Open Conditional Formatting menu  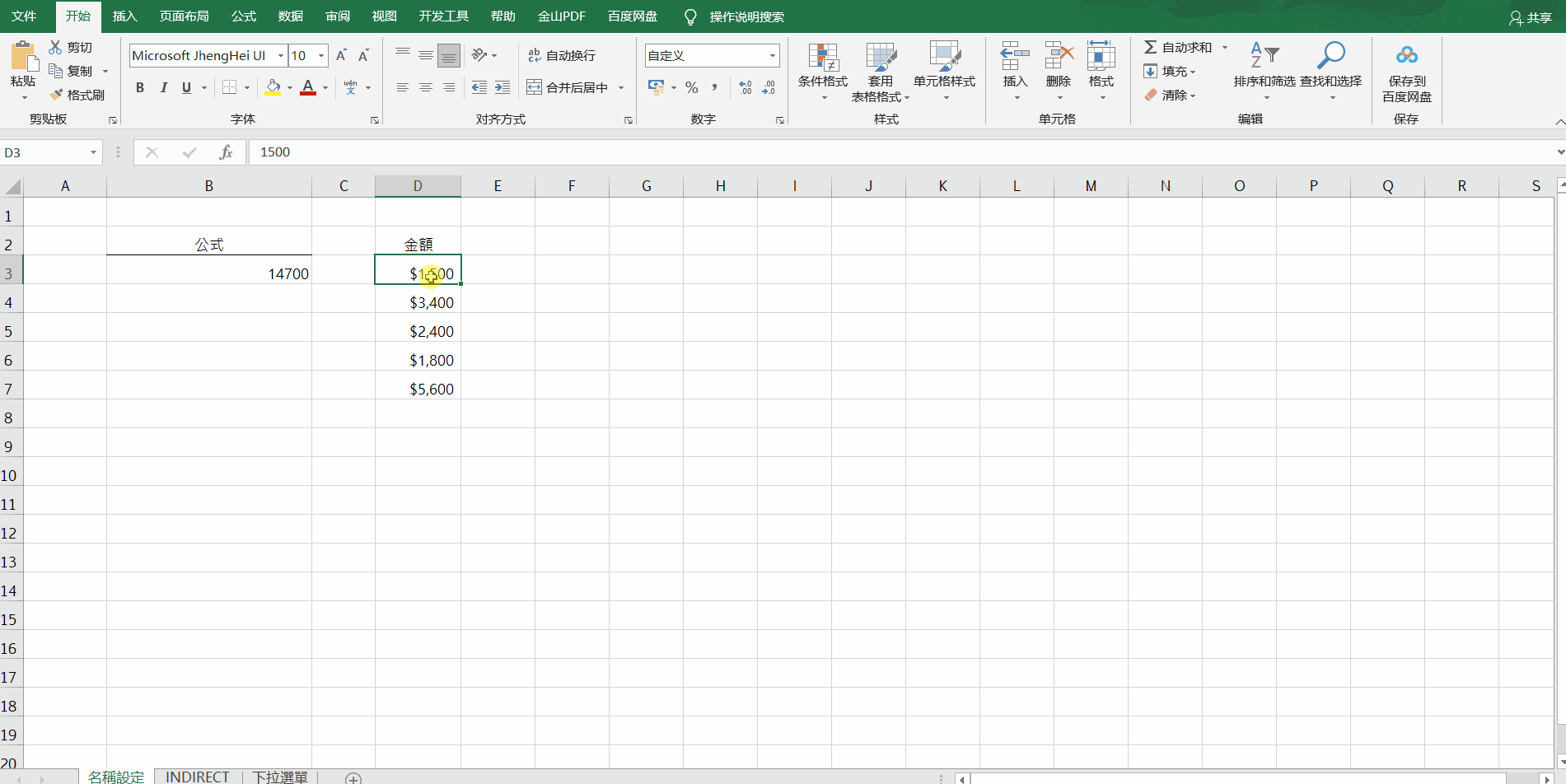pos(823,72)
